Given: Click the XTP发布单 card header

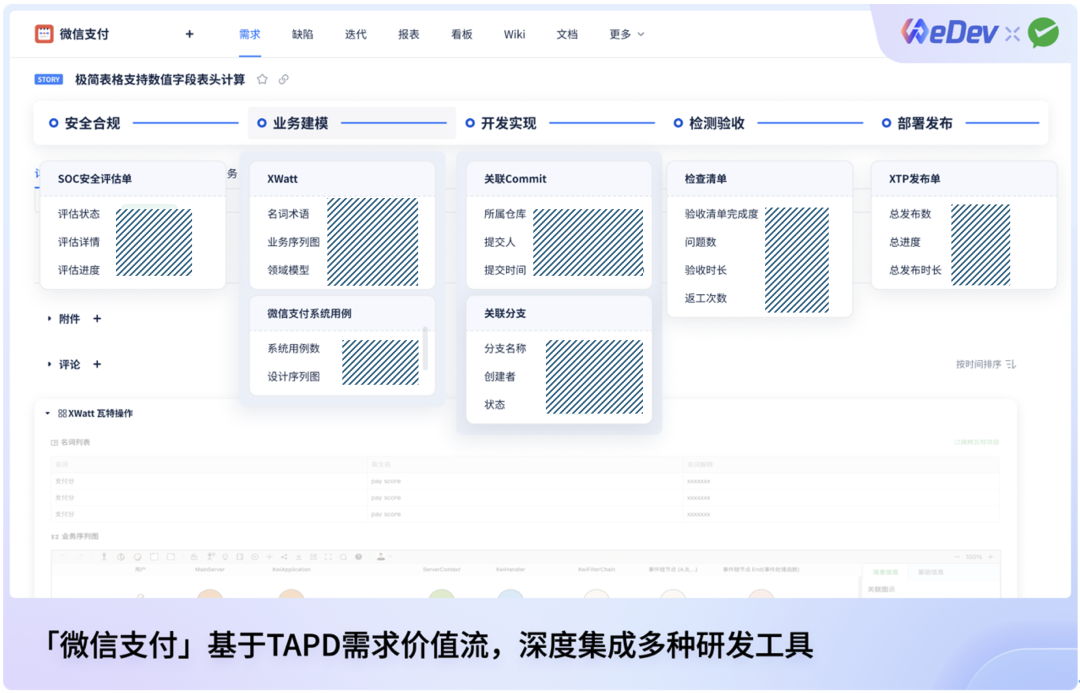Looking at the screenshot, I should pyautogui.click(x=964, y=178).
